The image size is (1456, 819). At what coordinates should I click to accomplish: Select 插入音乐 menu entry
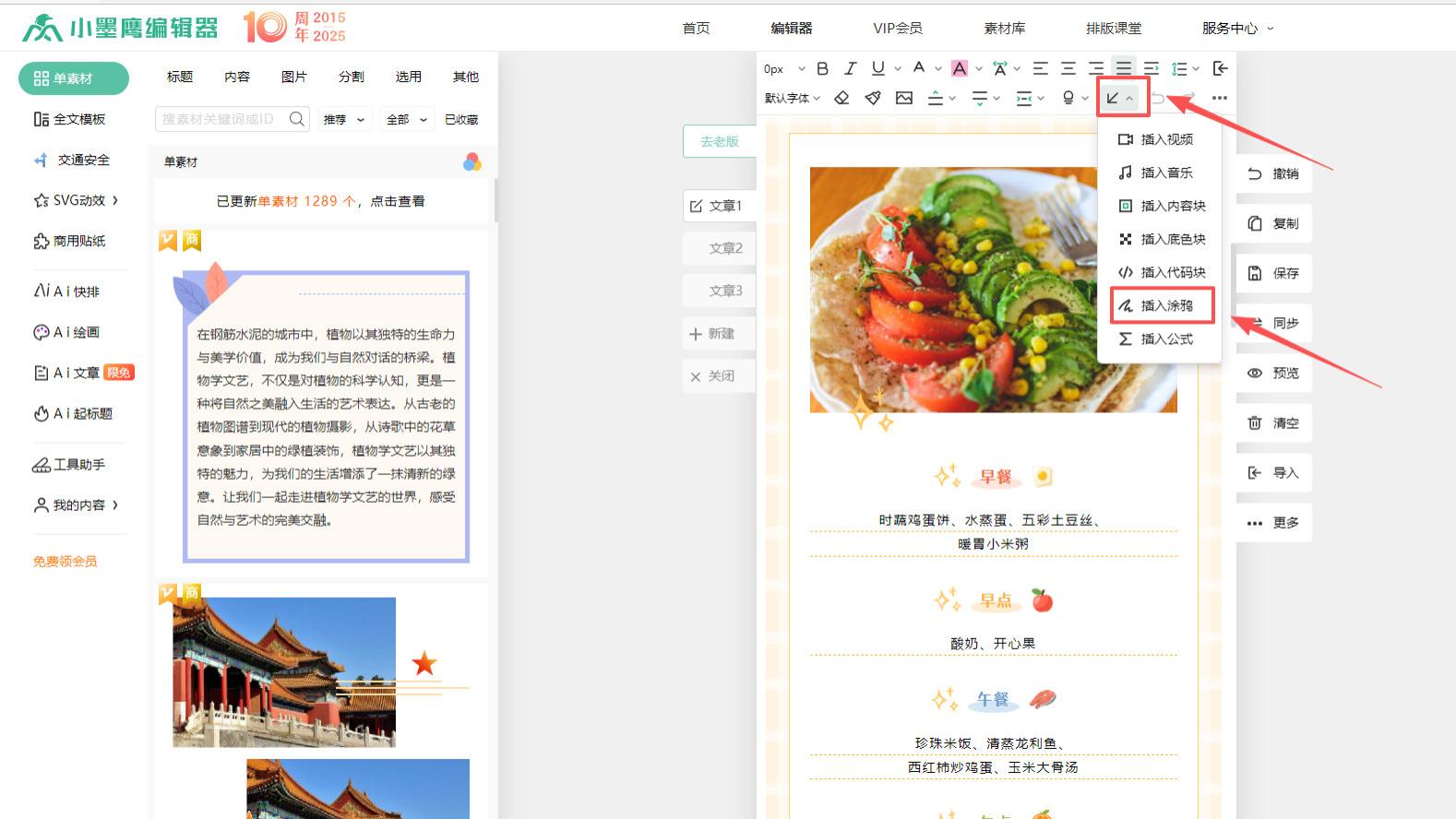1159,172
